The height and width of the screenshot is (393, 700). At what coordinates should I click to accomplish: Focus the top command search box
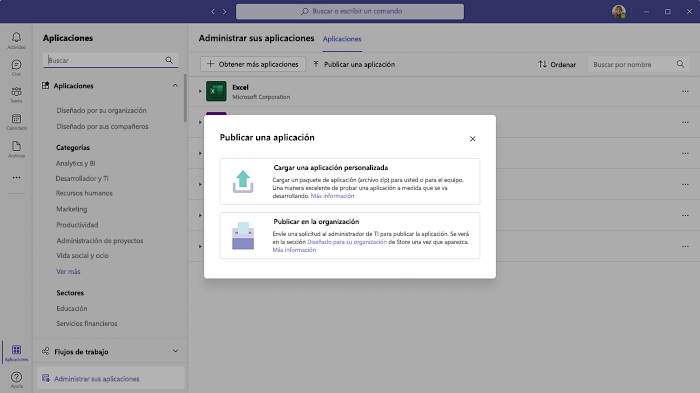pos(350,12)
